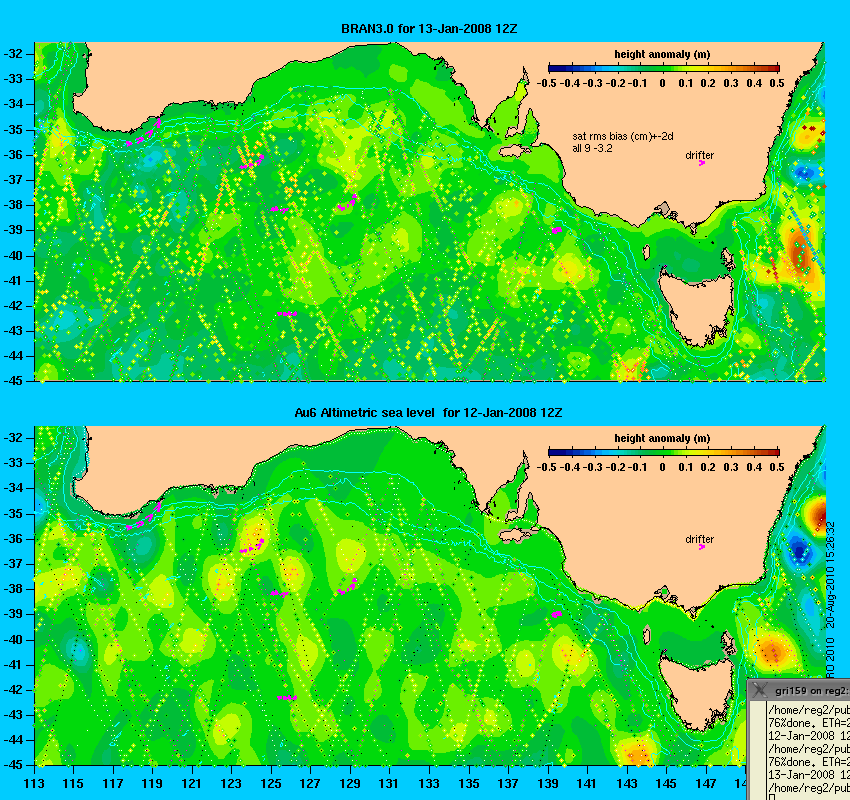Click the bottom panel's '-44' latitude label
The height and width of the screenshot is (800, 850).
[13, 740]
